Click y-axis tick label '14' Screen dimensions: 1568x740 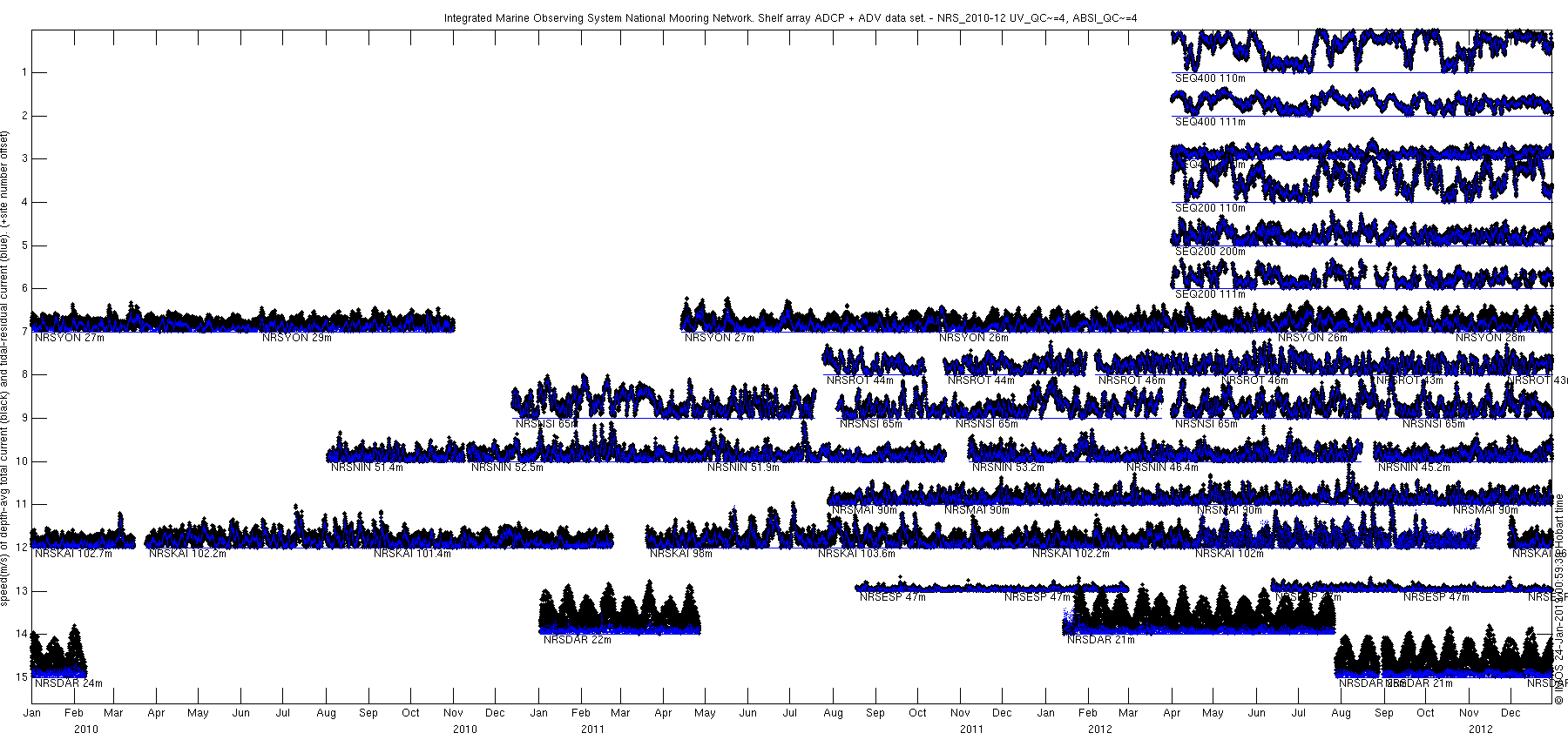(x=23, y=634)
